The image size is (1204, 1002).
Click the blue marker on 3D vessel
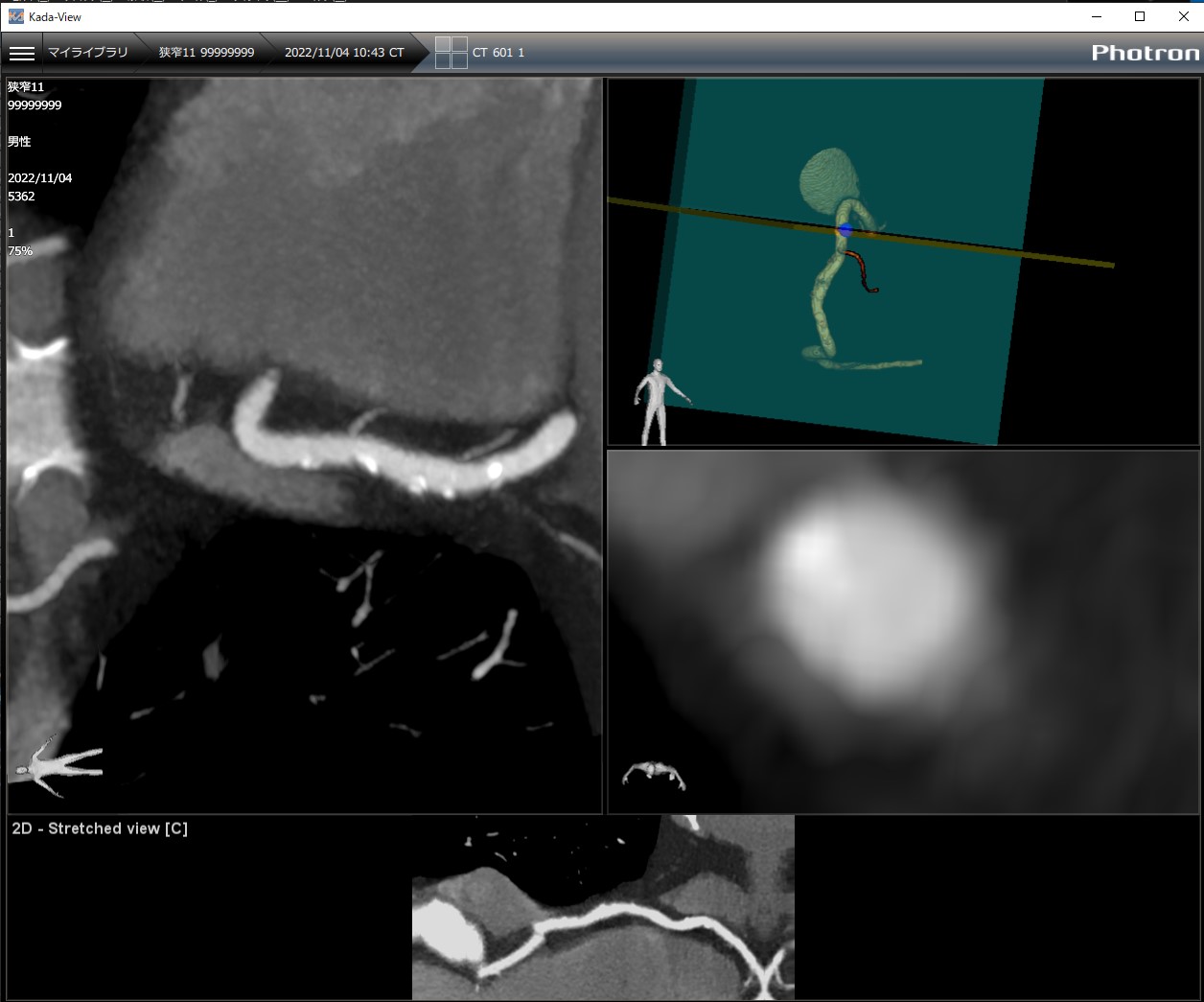[x=845, y=229]
